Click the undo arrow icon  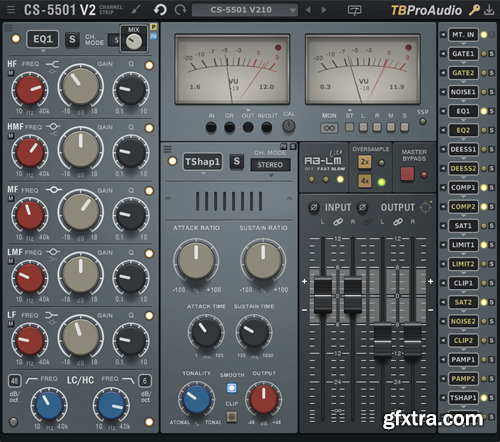160,10
